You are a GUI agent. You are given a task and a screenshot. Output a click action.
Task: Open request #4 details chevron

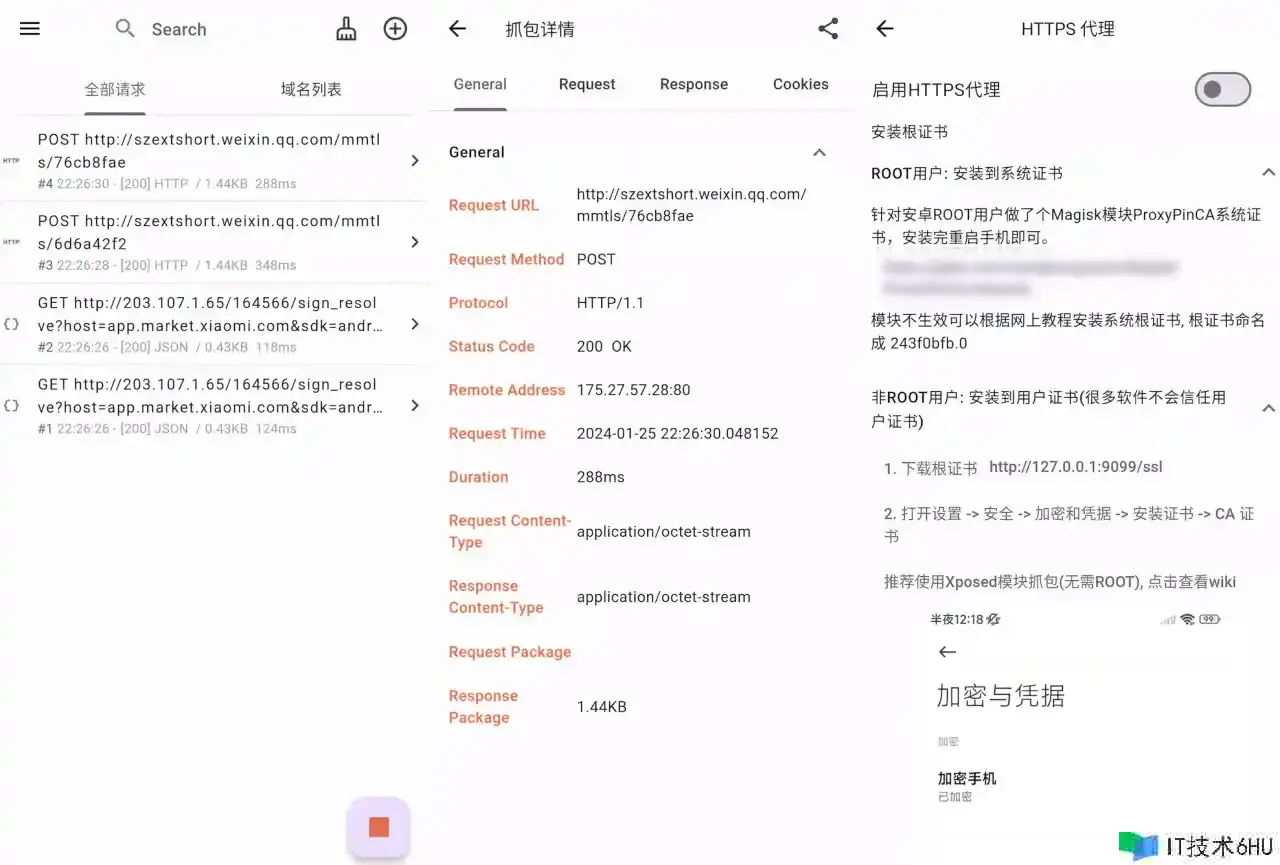pos(415,160)
